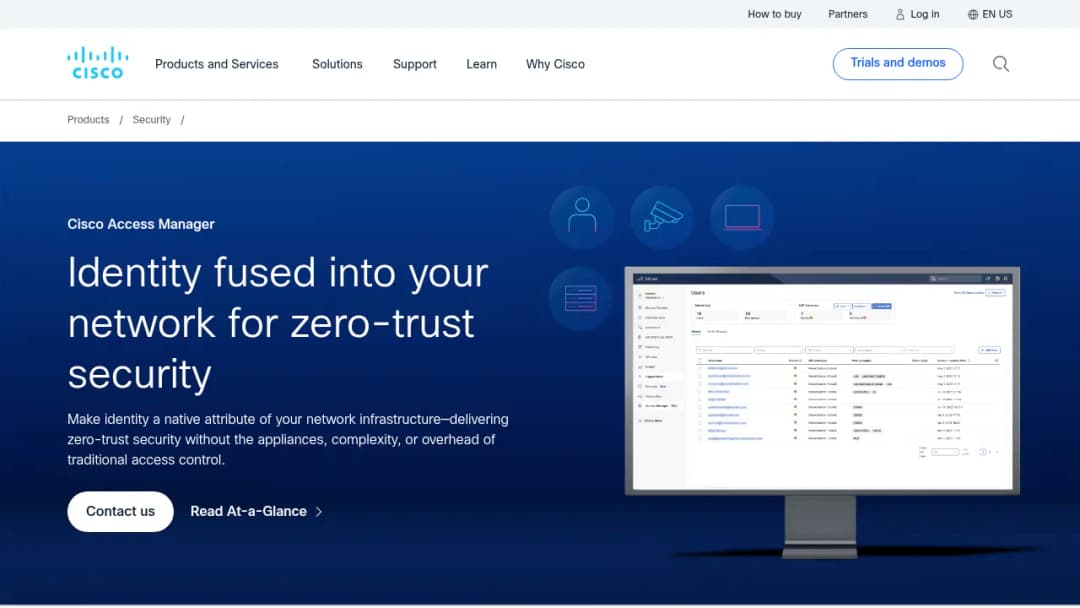Screen dimensions: 1080x608
Task: Click the server rack circle icon
Action: coord(581,298)
